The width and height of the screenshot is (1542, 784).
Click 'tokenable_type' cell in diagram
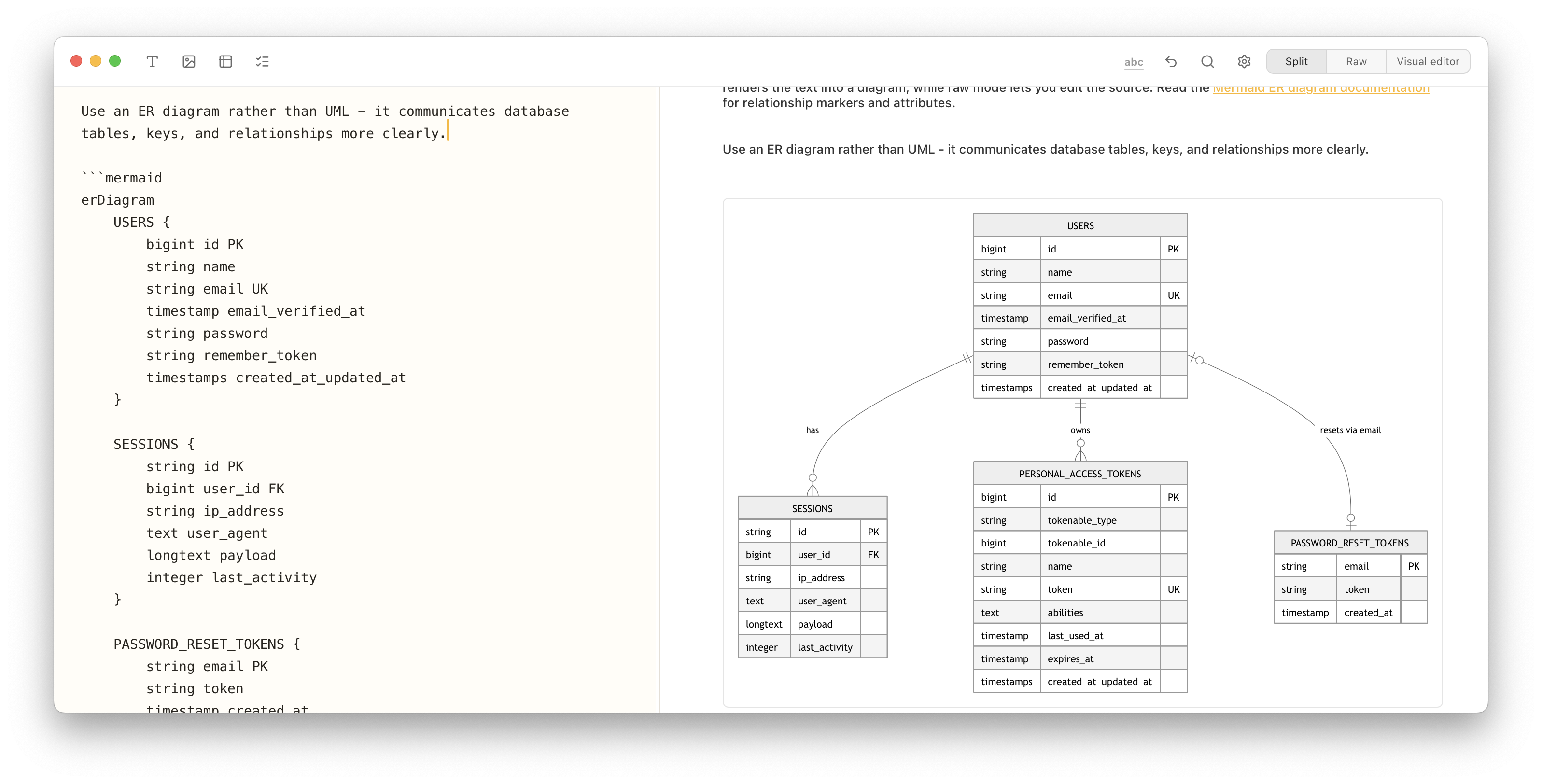pos(1100,520)
